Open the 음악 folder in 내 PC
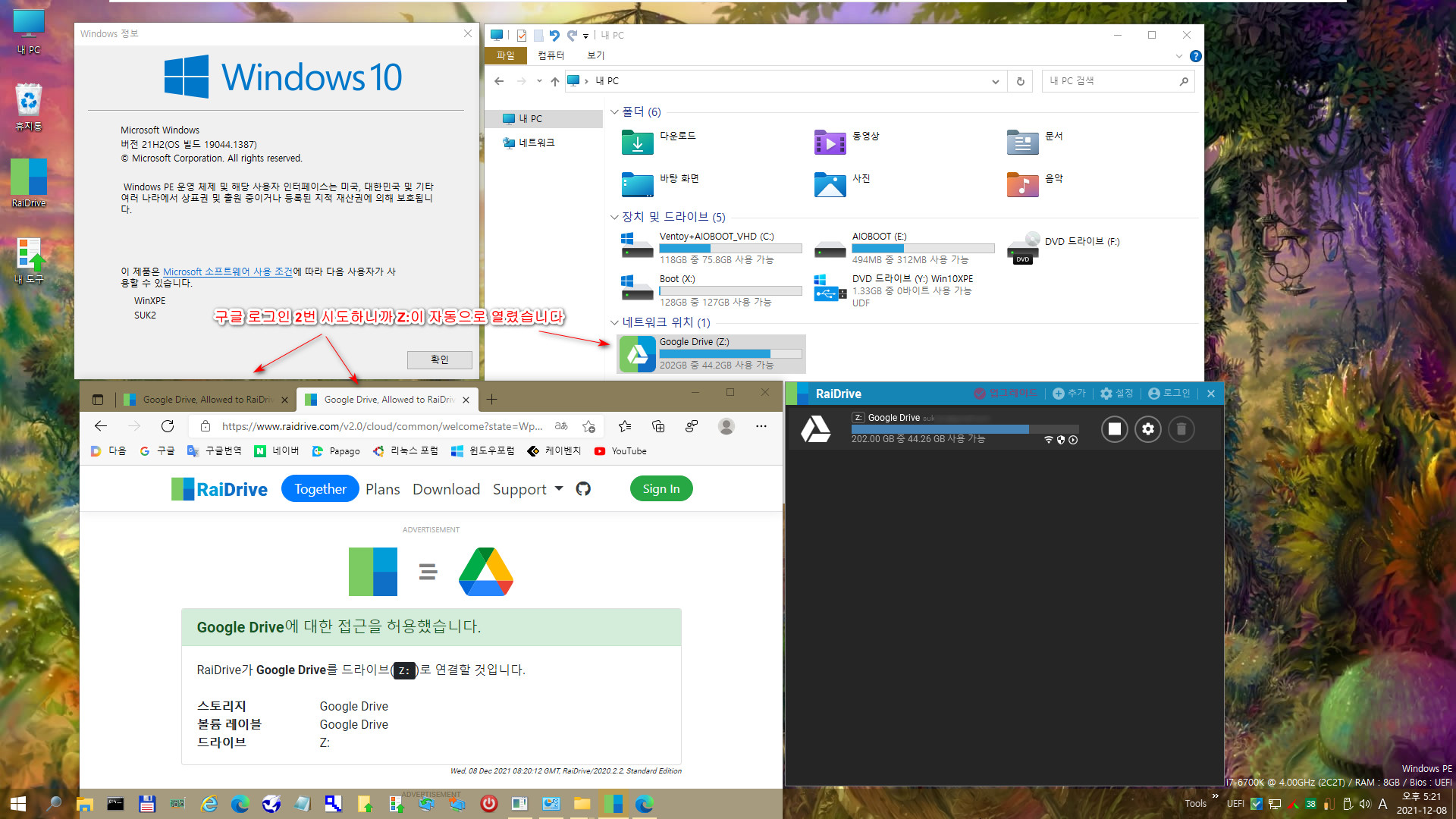Viewport: 1456px width, 819px height. 1035,184
